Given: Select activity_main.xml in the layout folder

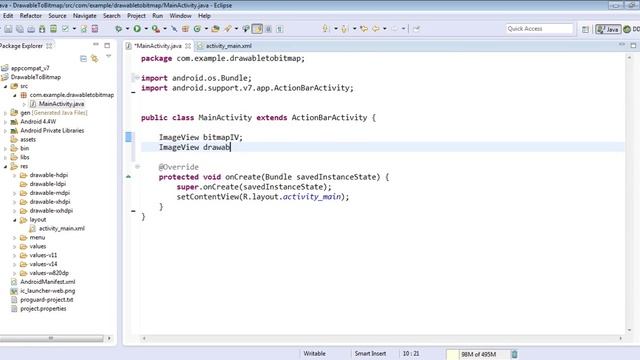Looking at the screenshot, I should [x=62, y=229].
